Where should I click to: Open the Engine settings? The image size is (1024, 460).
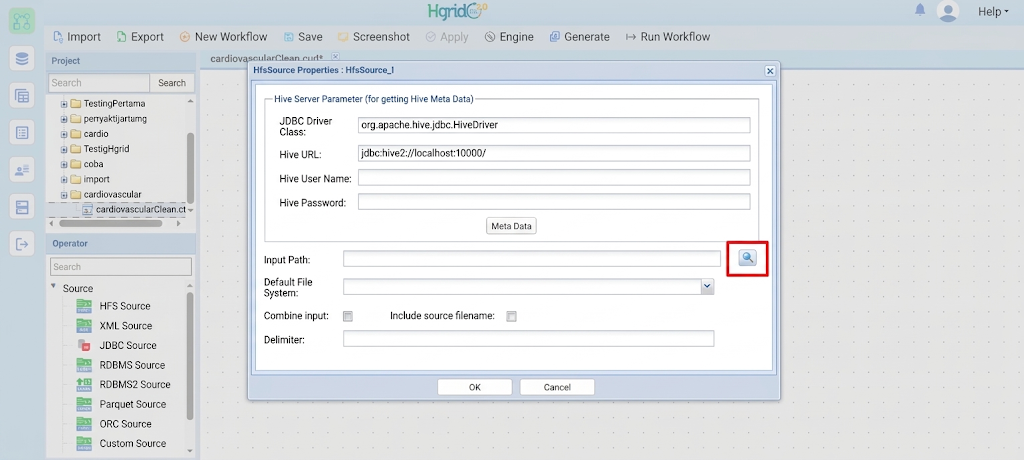pyautogui.click(x=509, y=37)
